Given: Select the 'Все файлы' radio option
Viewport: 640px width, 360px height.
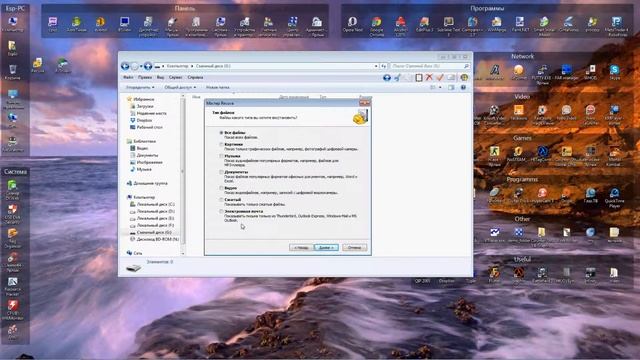Looking at the screenshot, I should point(233,133).
